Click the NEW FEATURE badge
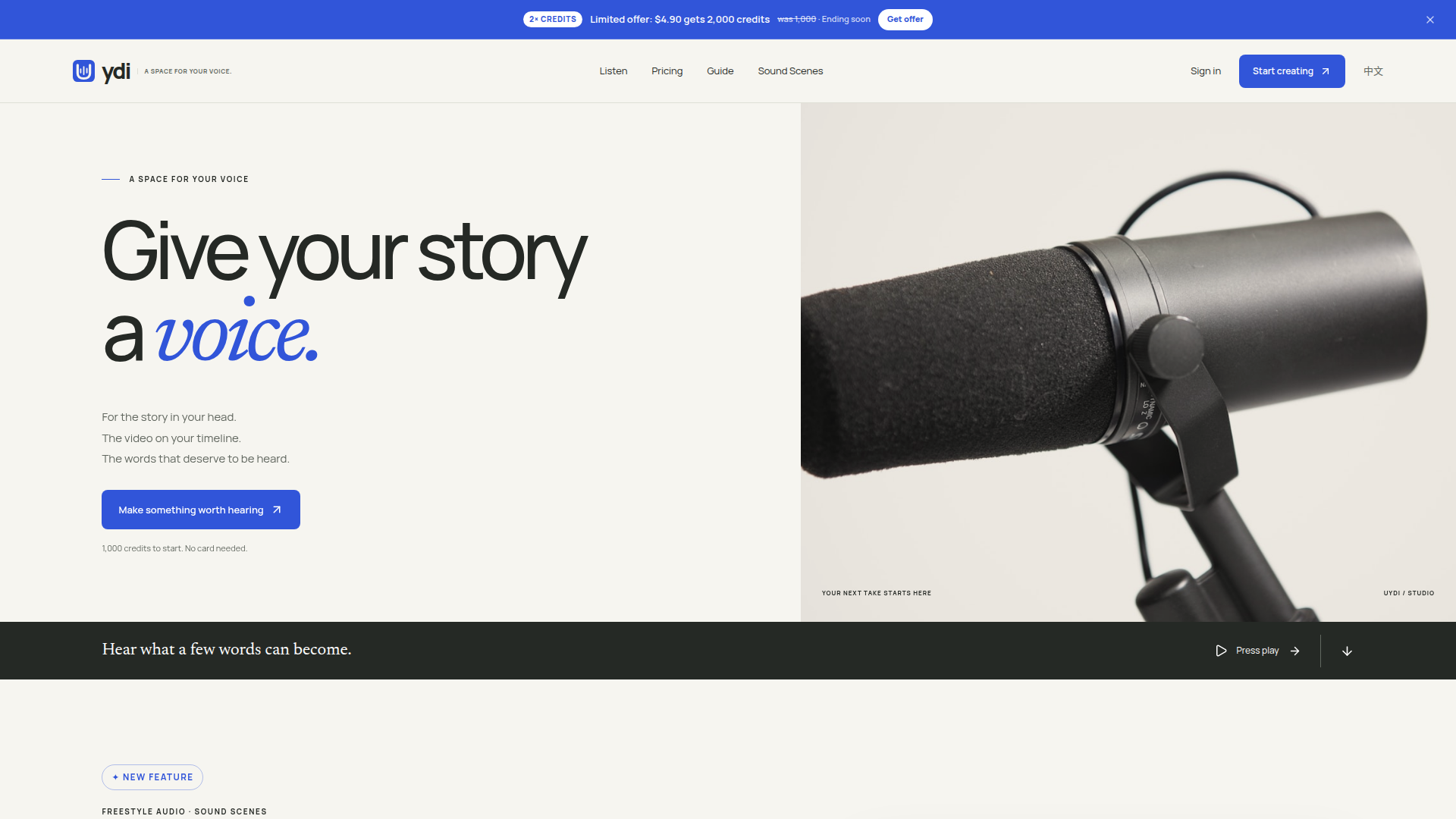 [x=152, y=777]
